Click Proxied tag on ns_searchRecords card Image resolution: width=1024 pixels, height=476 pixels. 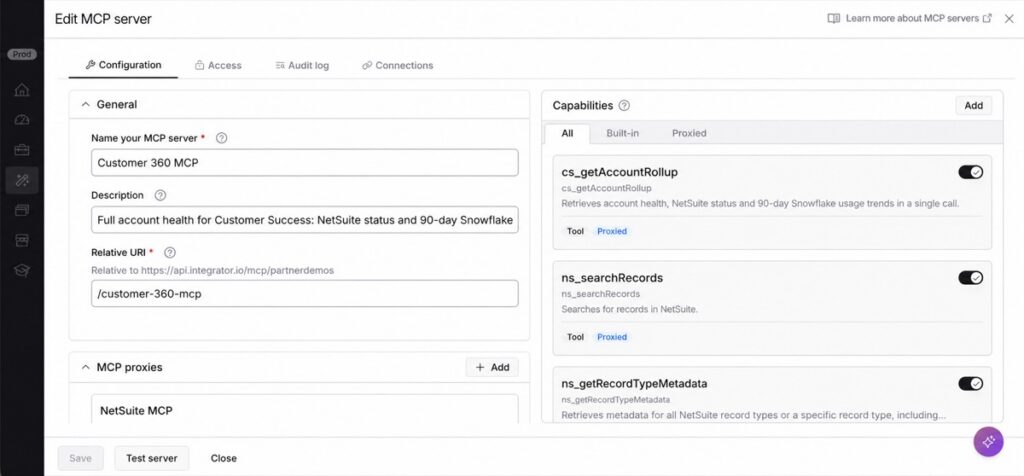coord(612,337)
